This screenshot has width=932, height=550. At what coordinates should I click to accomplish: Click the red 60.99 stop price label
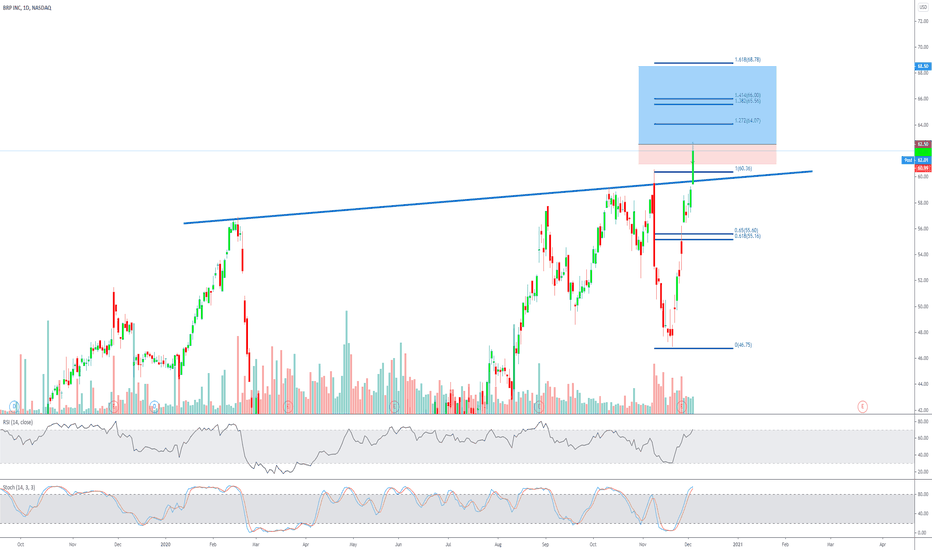click(x=922, y=168)
